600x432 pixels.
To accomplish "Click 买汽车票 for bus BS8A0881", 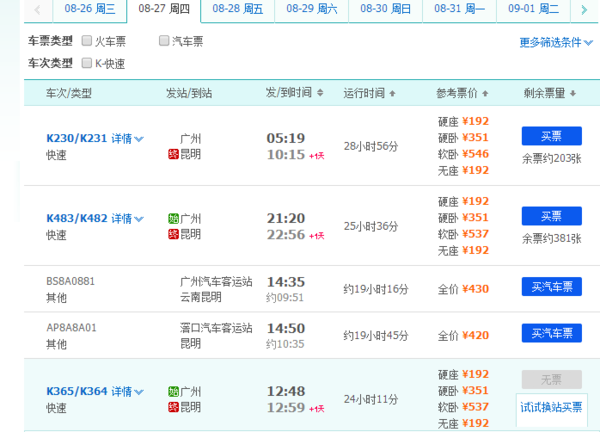I will click(551, 287).
